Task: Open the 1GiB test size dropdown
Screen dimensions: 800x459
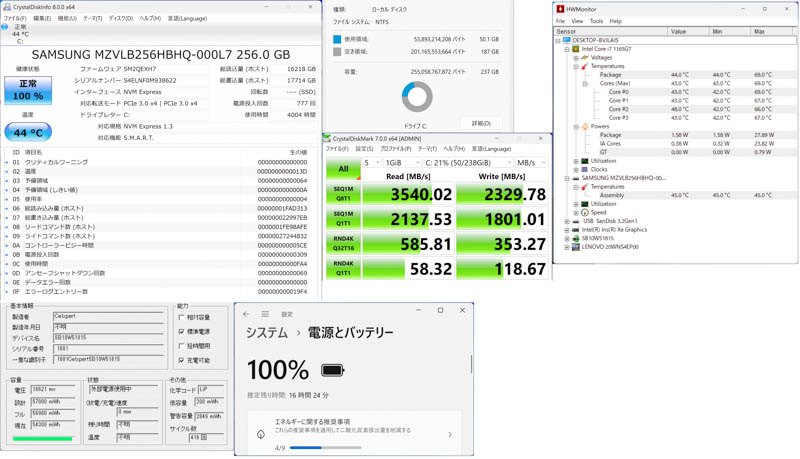Action: 402,163
